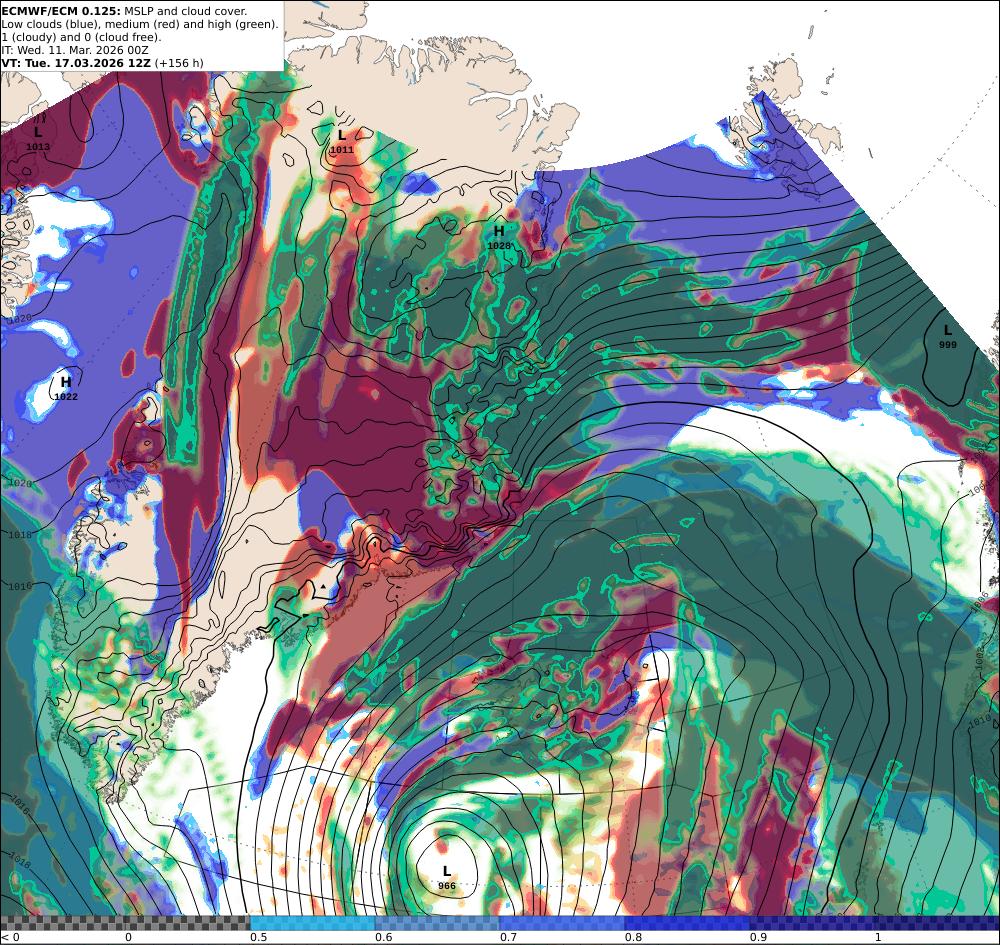Click the L 1013 pressure marker

[38, 138]
